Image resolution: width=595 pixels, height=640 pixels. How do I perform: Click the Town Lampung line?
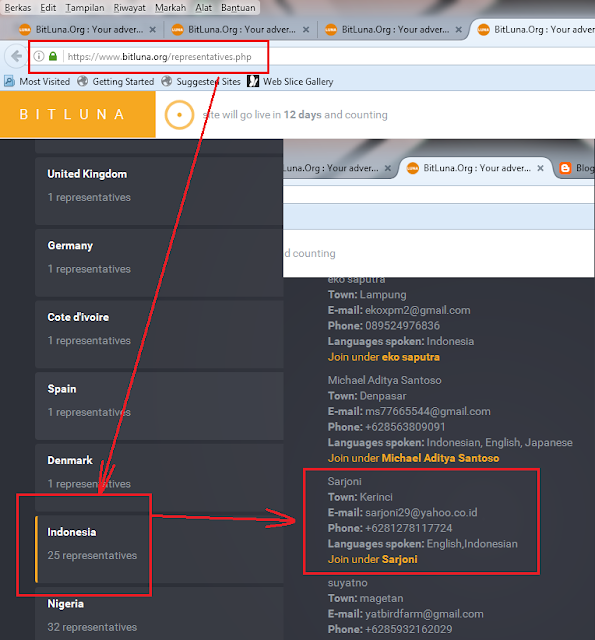coord(367,295)
